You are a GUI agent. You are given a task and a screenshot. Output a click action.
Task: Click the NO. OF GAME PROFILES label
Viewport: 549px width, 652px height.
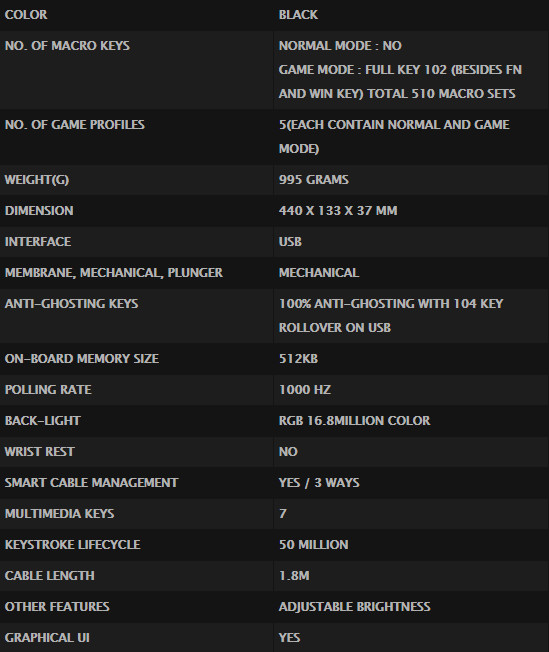pyautogui.click(x=74, y=125)
